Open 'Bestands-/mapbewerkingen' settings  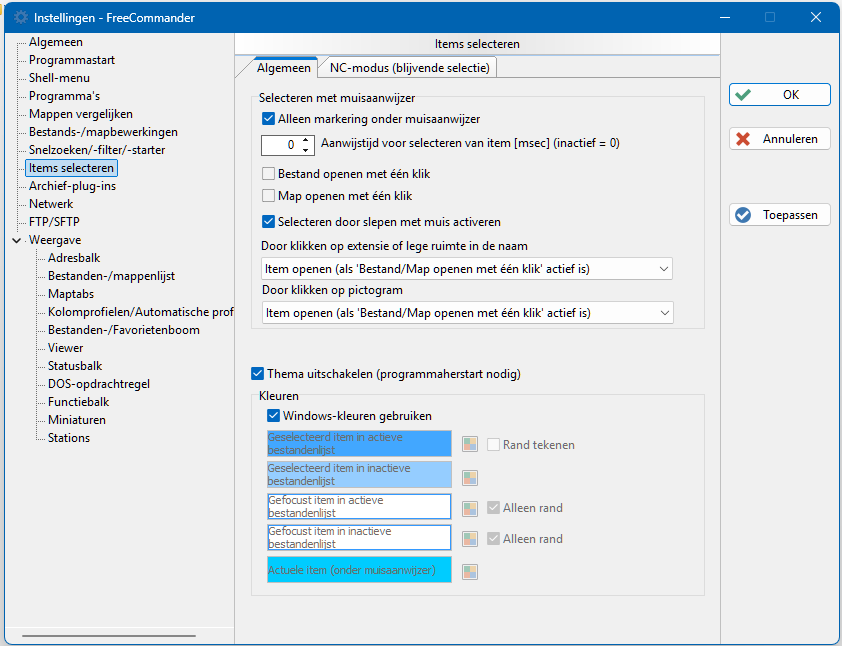click(x=103, y=132)
